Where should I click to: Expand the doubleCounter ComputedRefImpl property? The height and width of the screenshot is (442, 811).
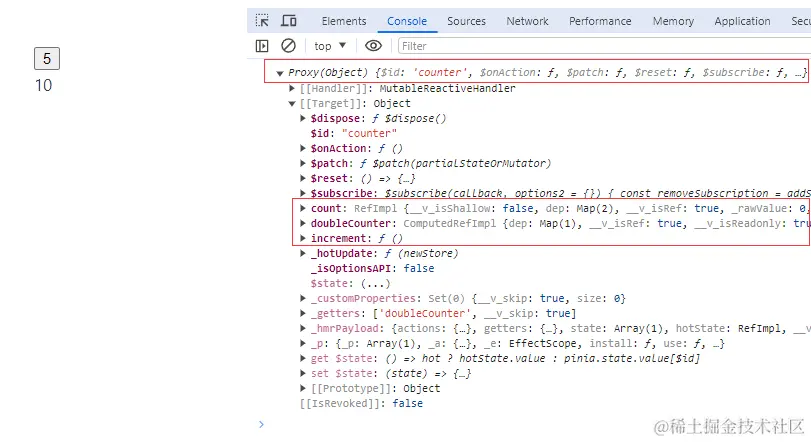[x=304, y=224]
